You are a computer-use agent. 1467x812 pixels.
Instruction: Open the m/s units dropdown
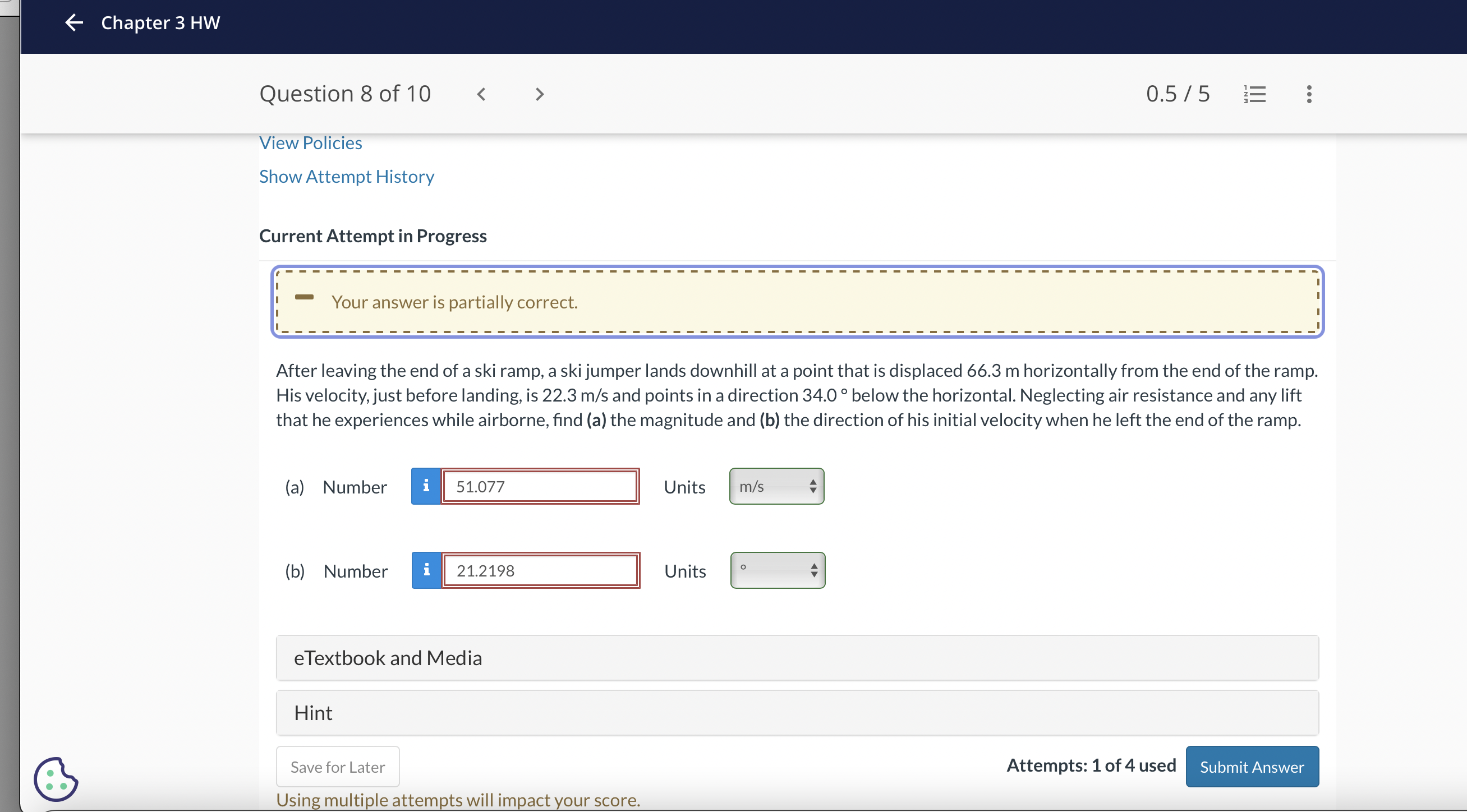click(776, 486)
